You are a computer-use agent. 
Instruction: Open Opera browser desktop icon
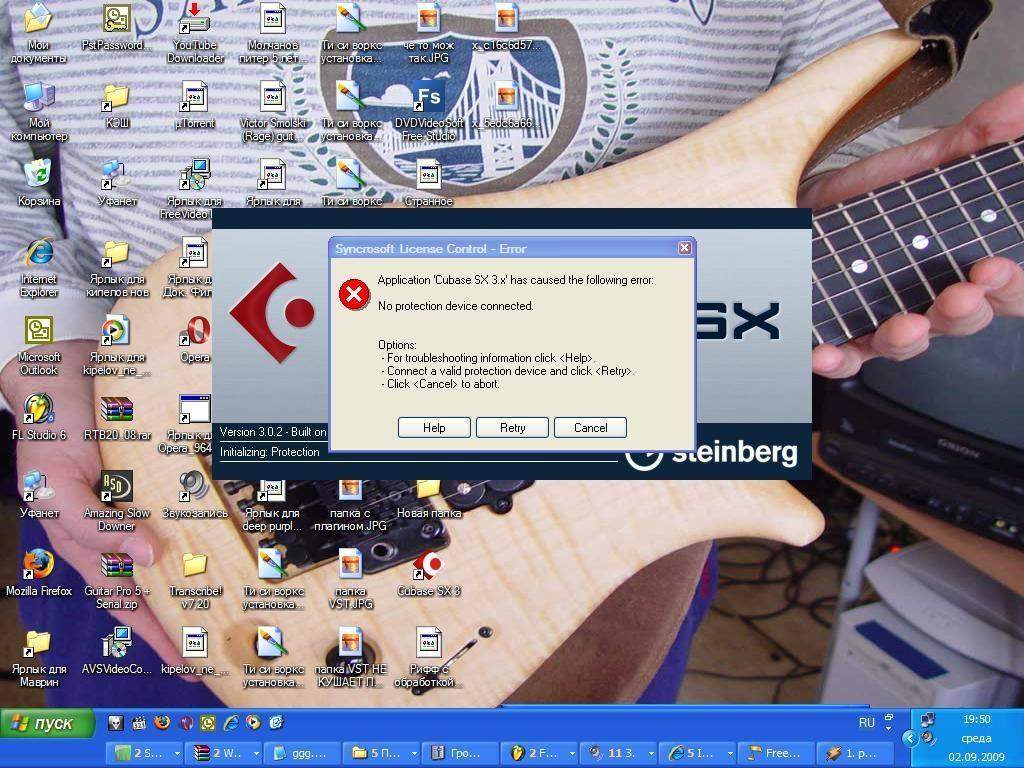(195, 340)
